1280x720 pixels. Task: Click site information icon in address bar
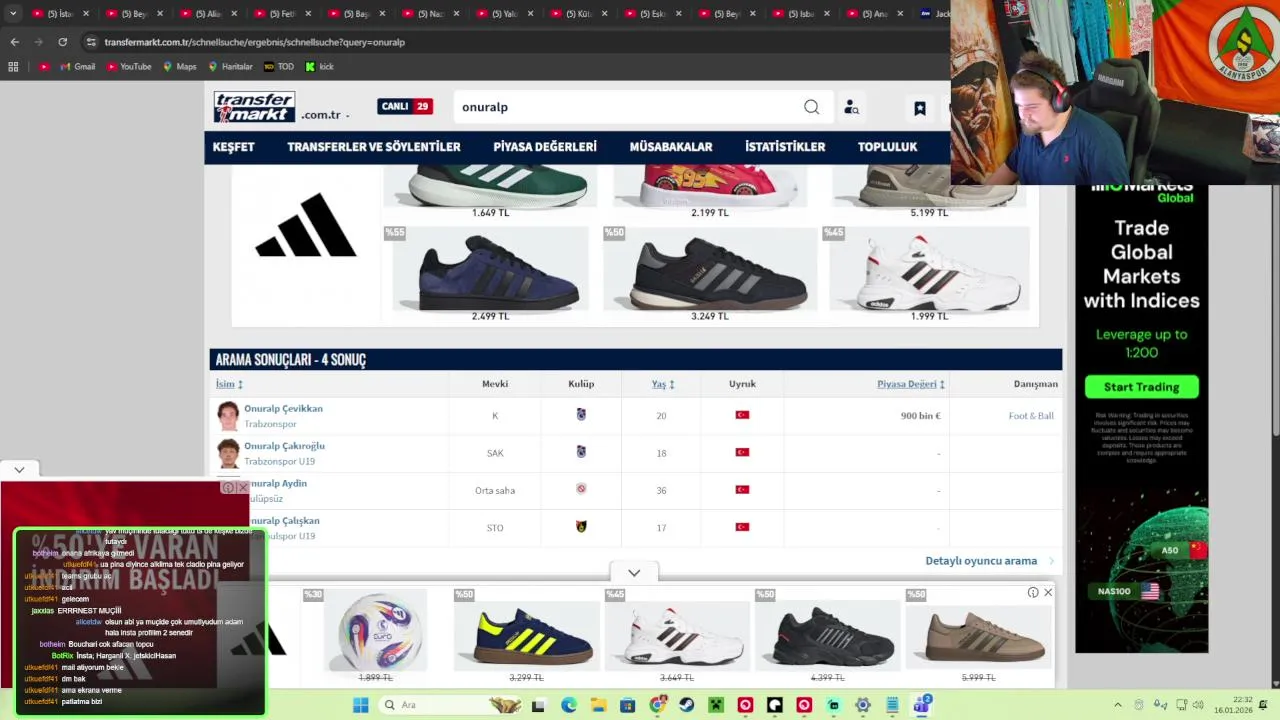coord(91,42)
